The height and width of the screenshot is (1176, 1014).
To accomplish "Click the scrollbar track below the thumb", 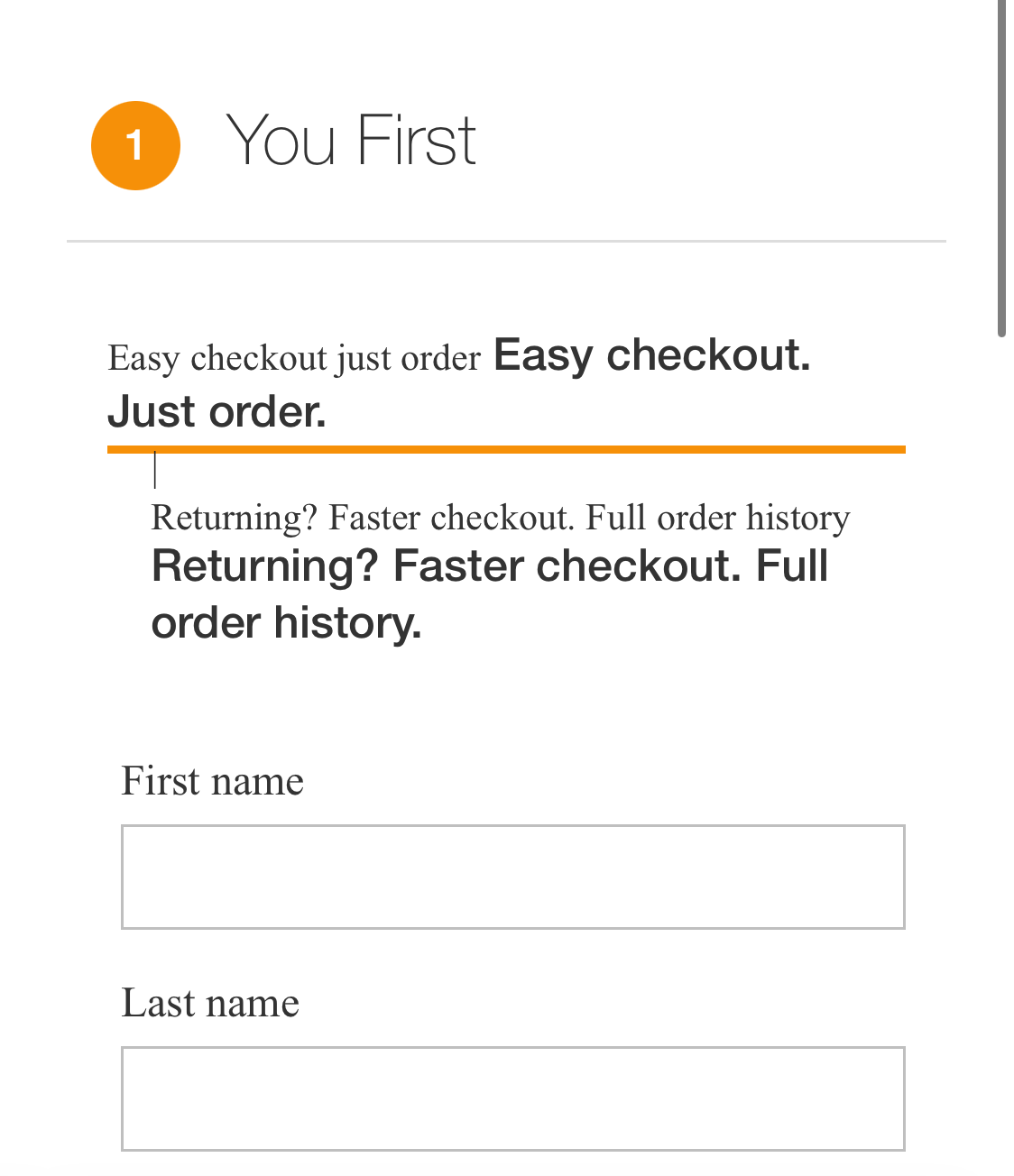I will point(1001,721).
